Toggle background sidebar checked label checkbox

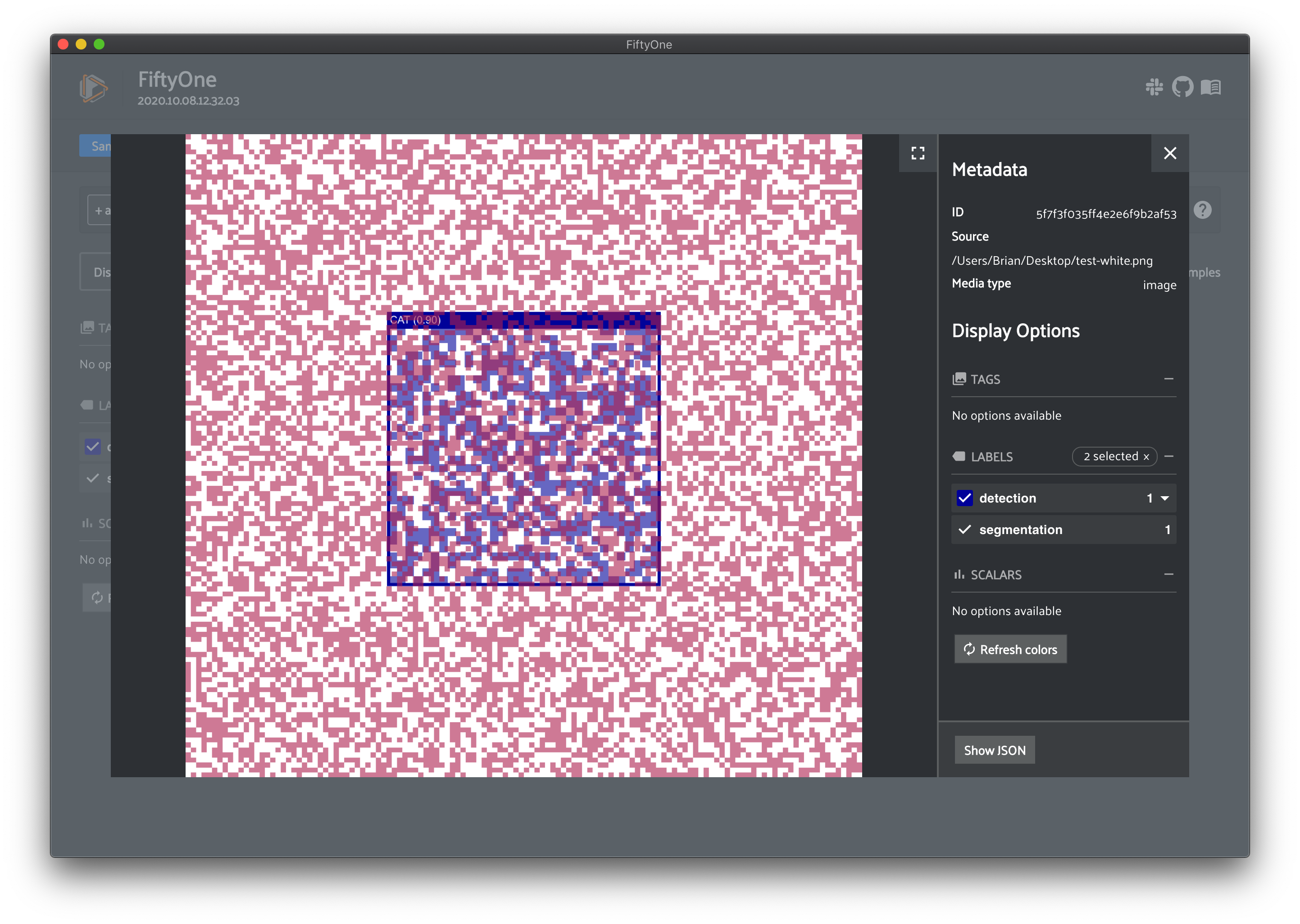point(92,447)
